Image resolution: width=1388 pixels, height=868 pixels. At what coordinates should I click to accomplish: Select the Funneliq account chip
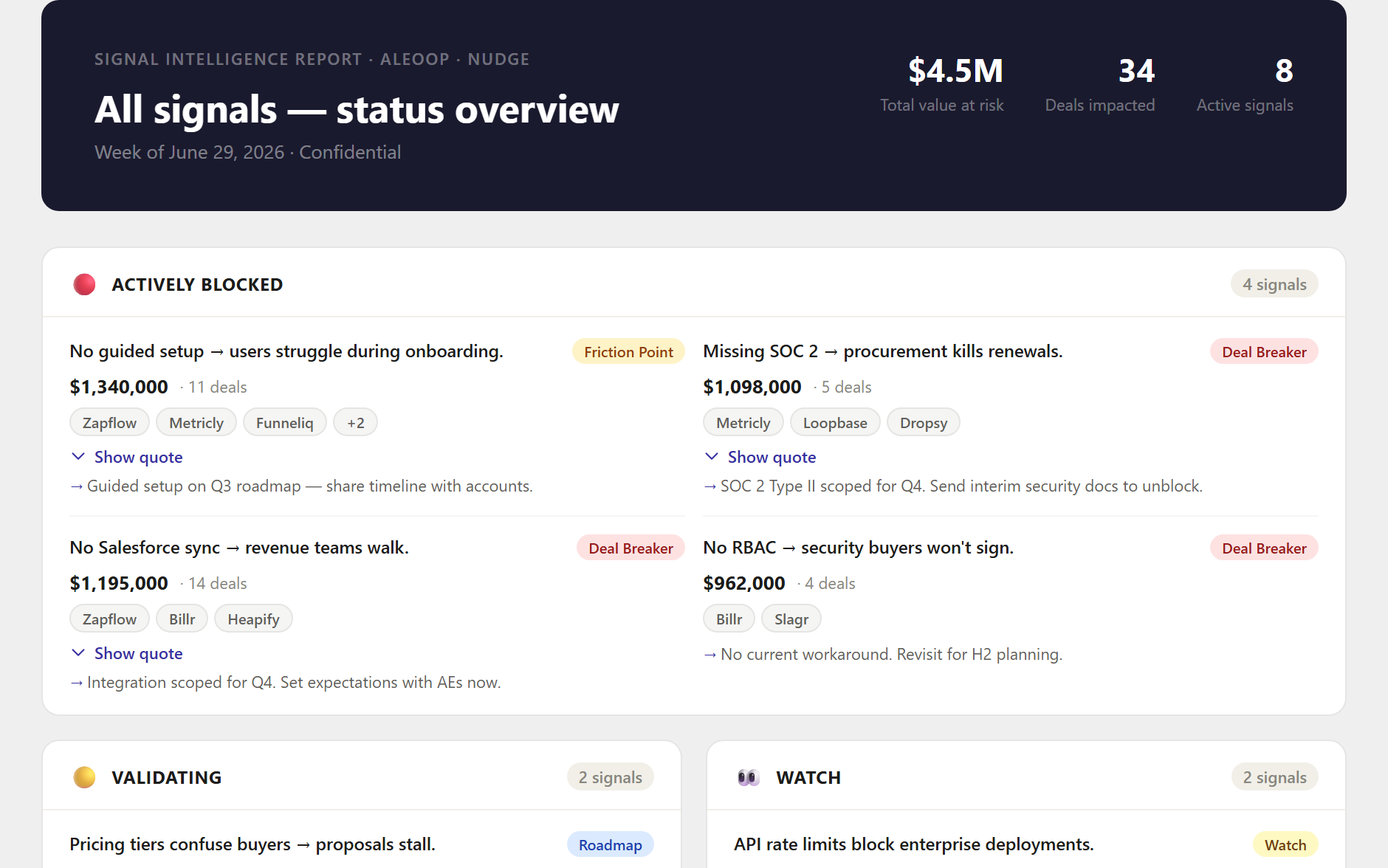[285, 423]
